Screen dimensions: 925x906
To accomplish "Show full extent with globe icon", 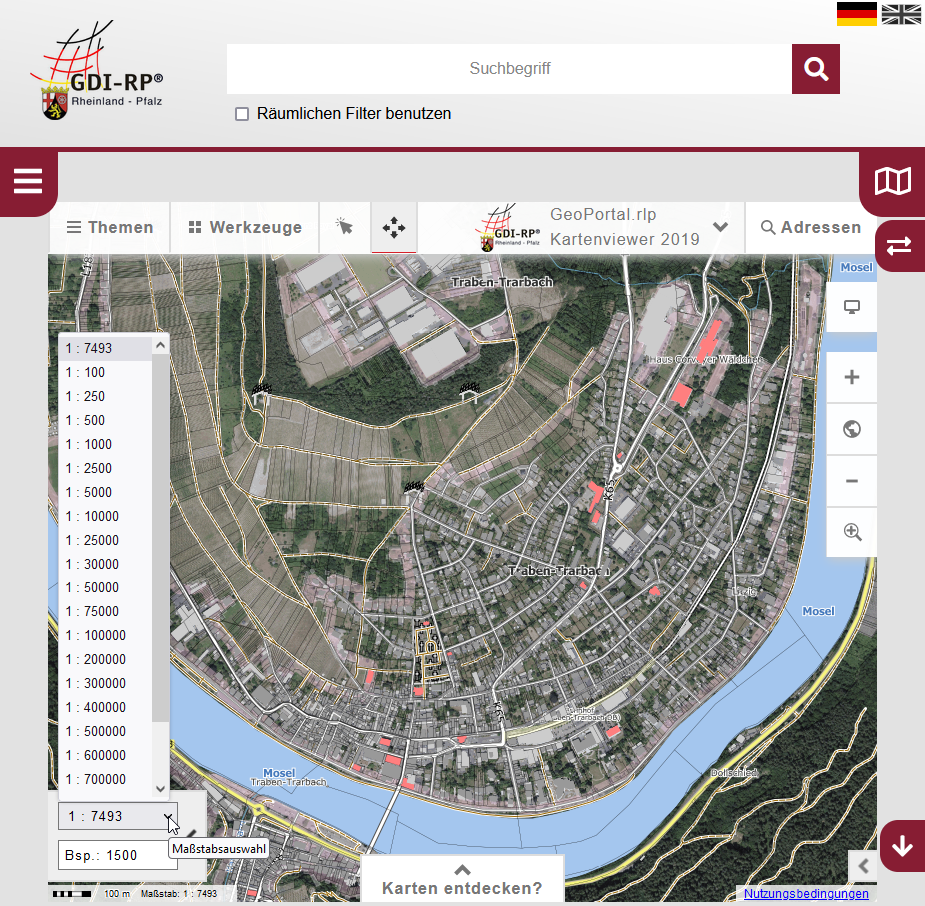I will 851,429.
